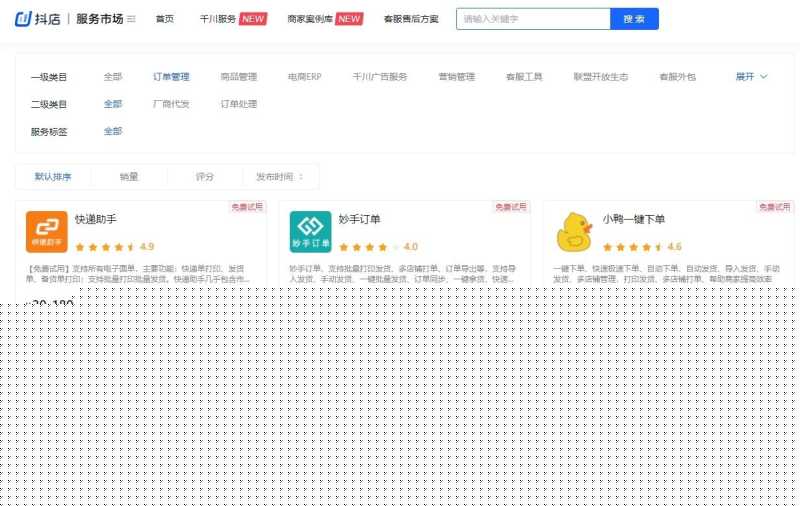The height and width of the screenshot is (506, 800).
Task: Open the 小鸭一键下单 duck icon
Action: pyautogui.click(x=574, y=232)
